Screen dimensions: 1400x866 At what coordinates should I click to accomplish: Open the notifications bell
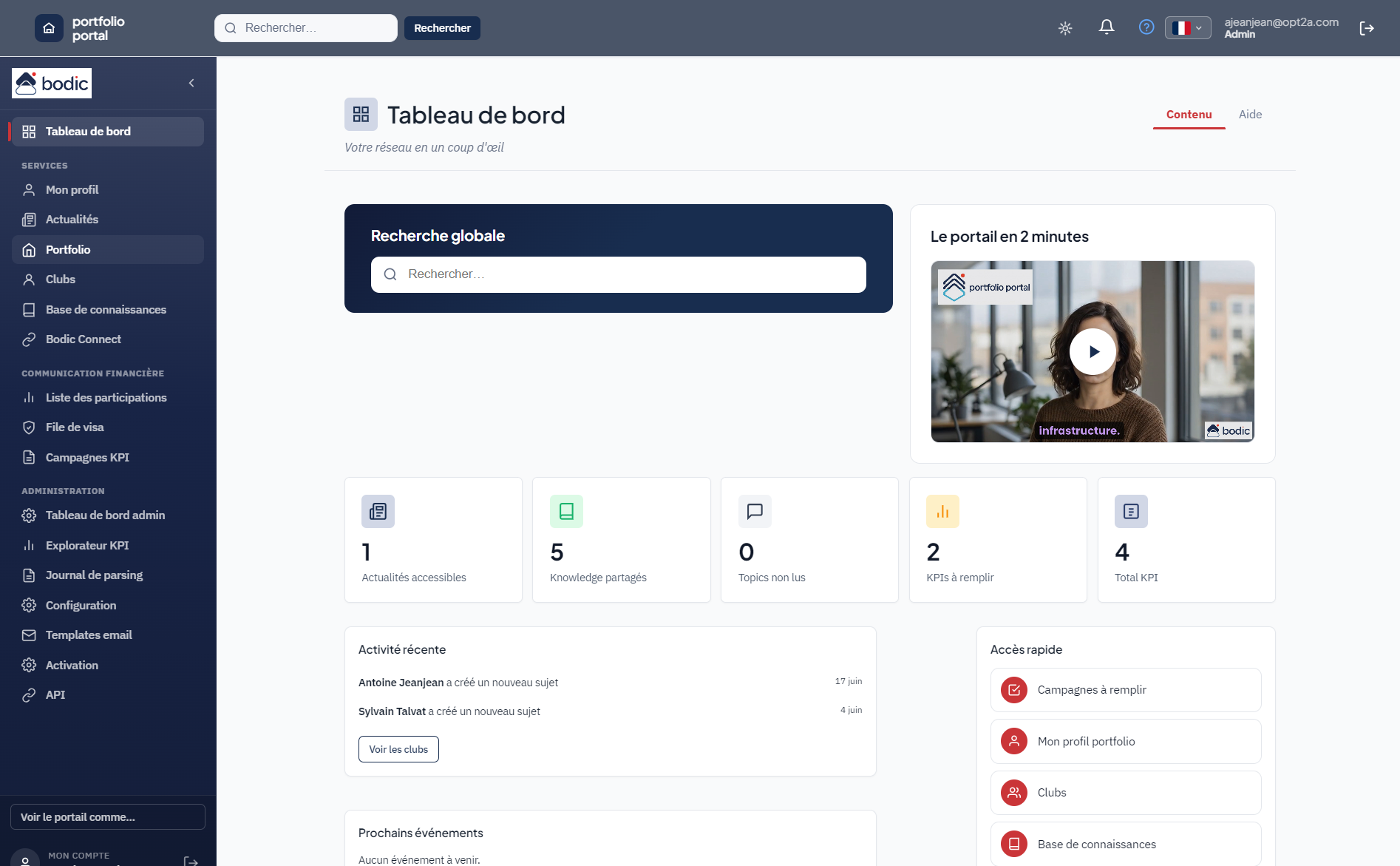(x=1107, y=27)
